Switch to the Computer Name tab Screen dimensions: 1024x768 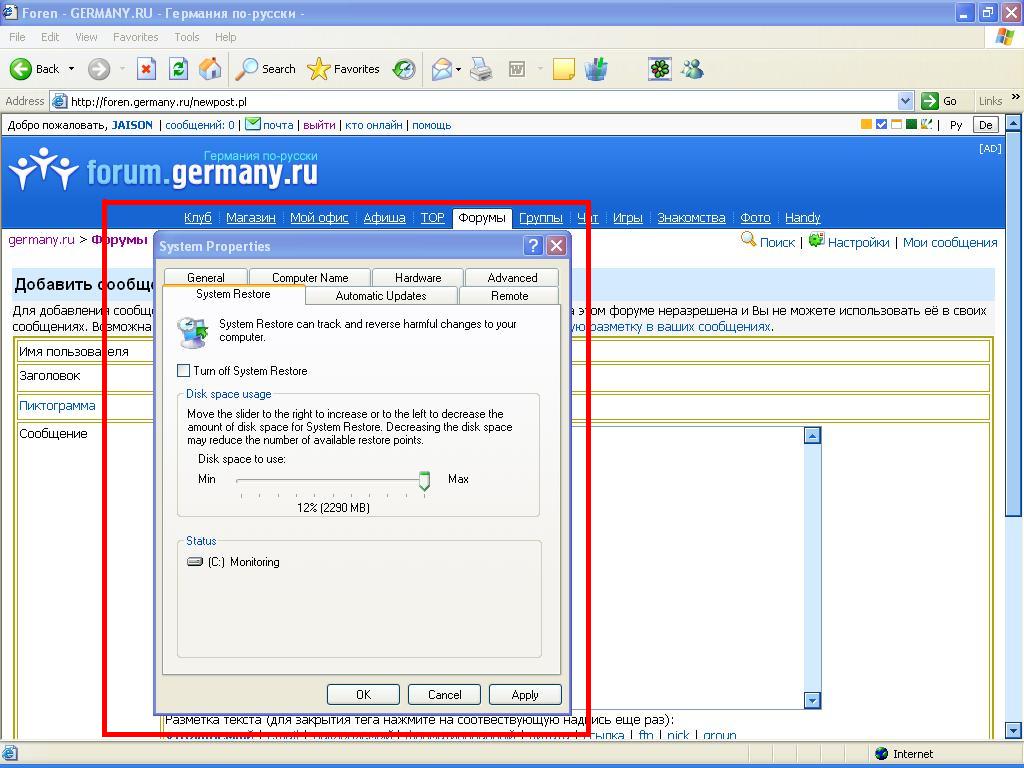click(x=310, y=277)
